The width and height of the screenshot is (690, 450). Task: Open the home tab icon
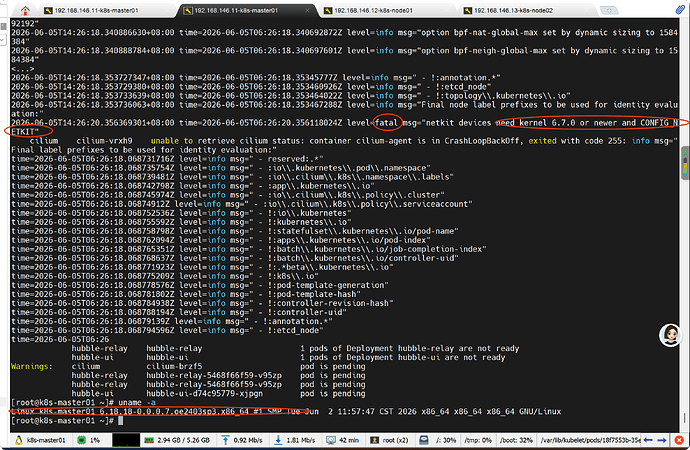click(25, 11)
